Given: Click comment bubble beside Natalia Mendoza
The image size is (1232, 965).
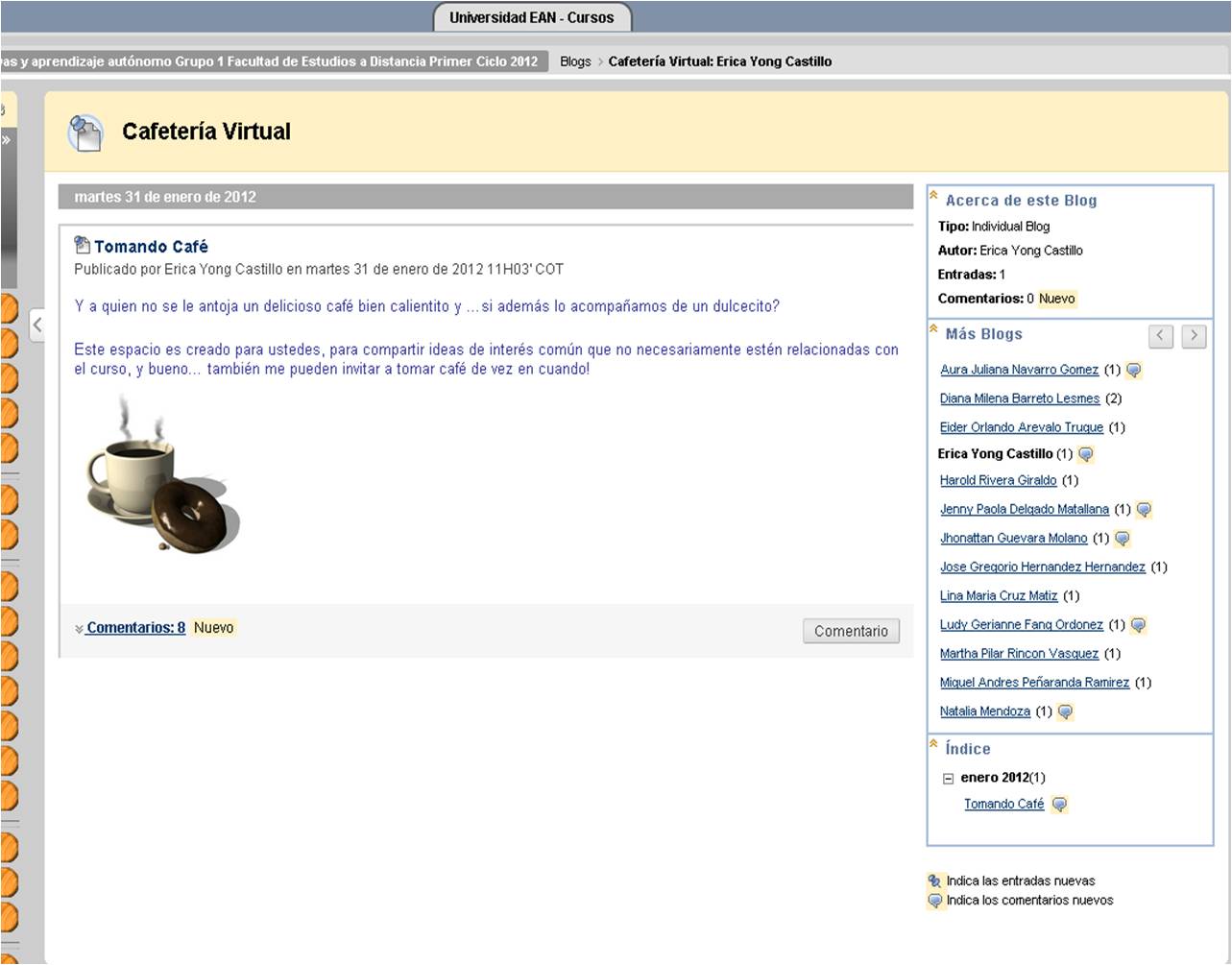Looking at the screenshot, I should (1065, 712).
